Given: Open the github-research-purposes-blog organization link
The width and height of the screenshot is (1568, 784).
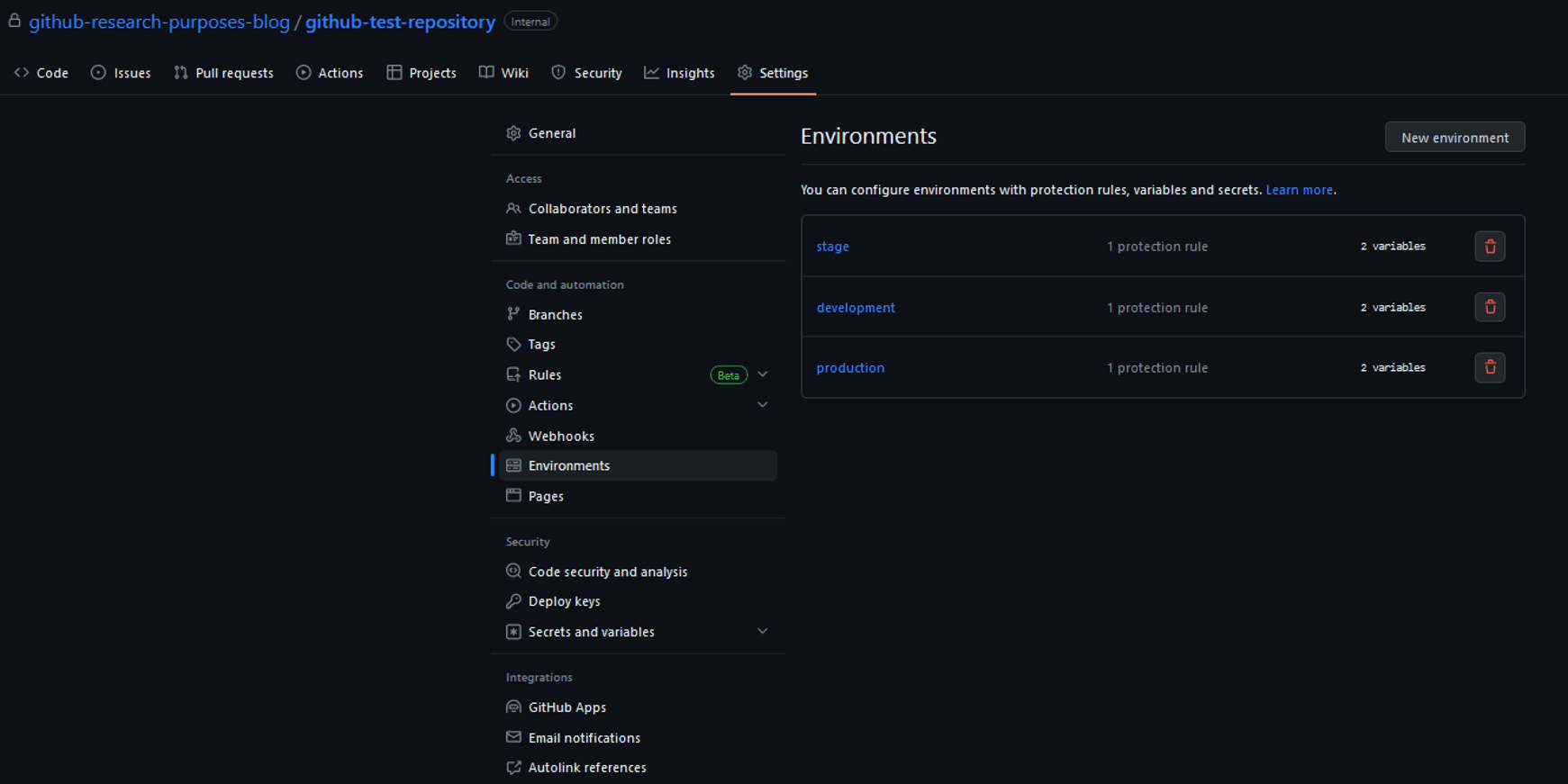Looking at the screenshot, I should click(159, 22).
